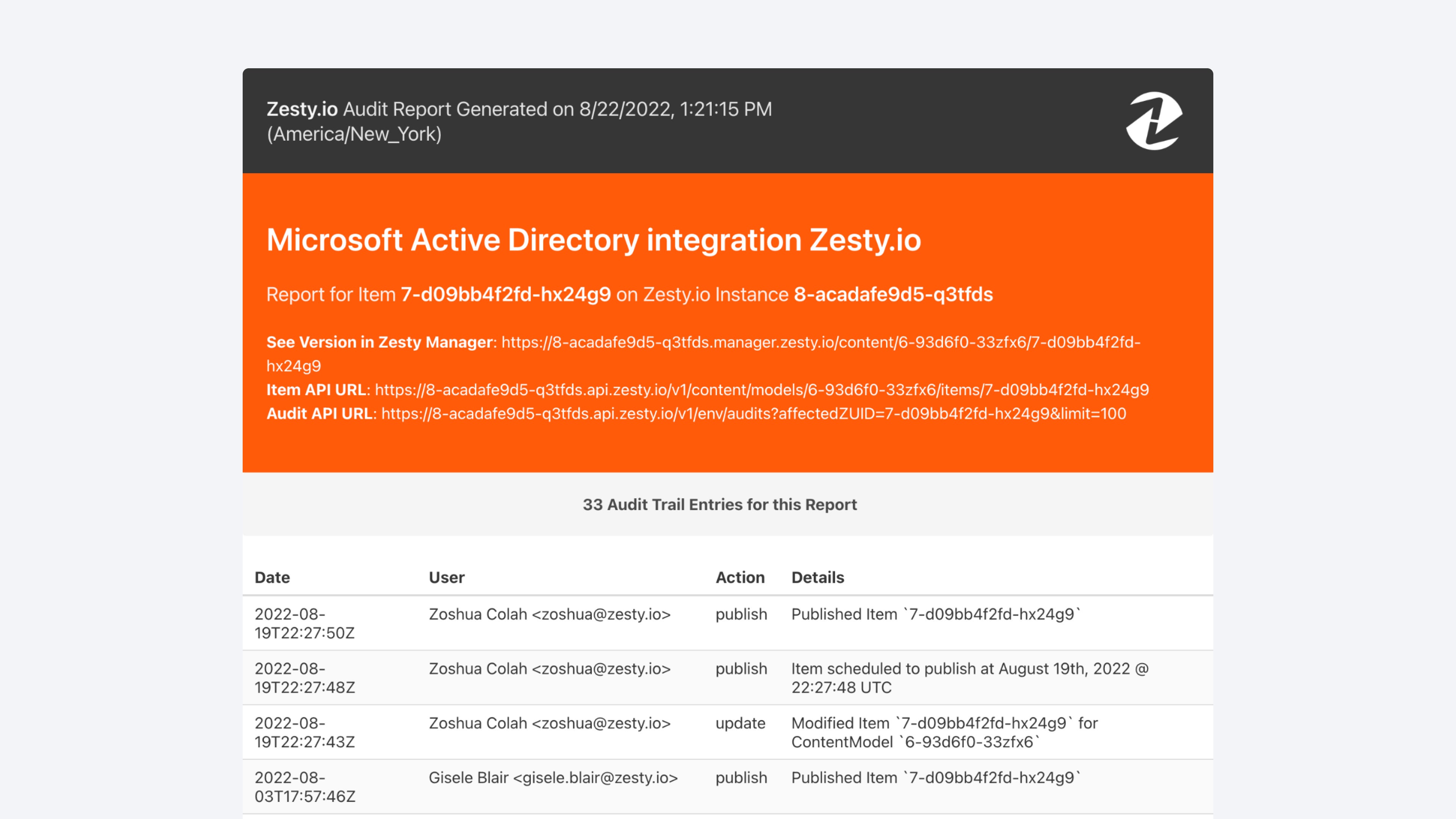
Task: Click Zoshua Colah user in 22:27:43Z row
Action: (549, 723)
